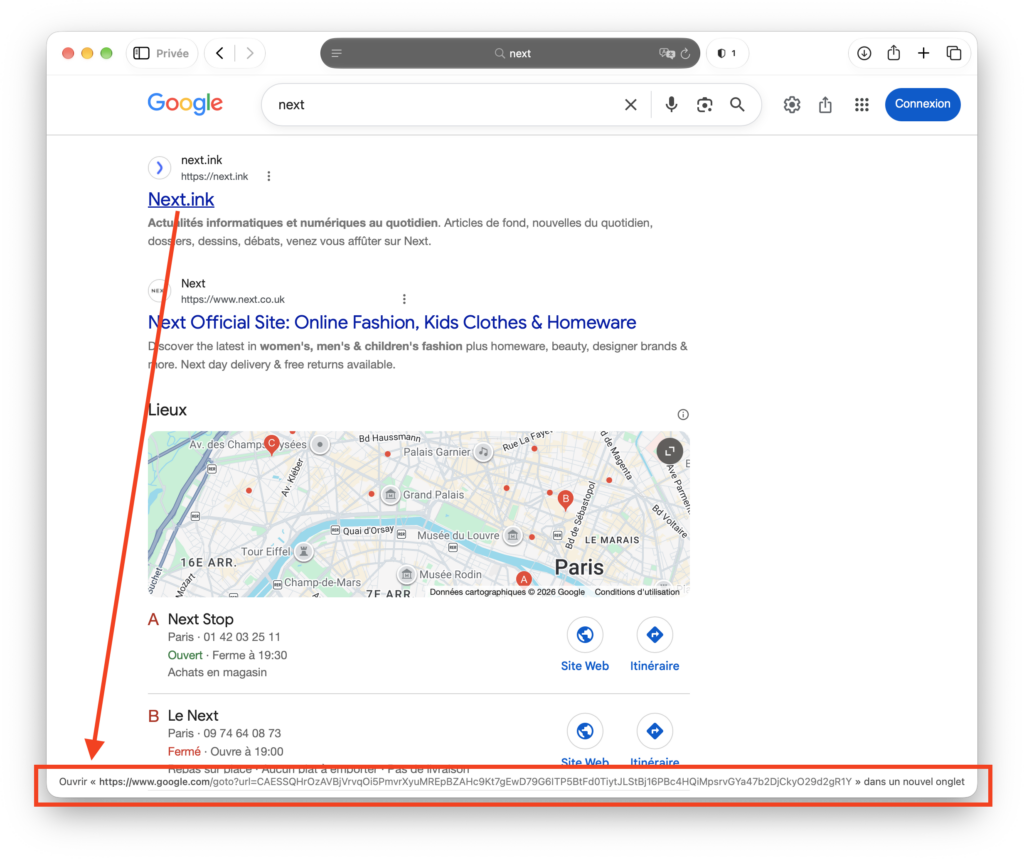The width and height of the screenshot is (1024, 859).
Task: Open Google apps grid
Action: (861, 105)
